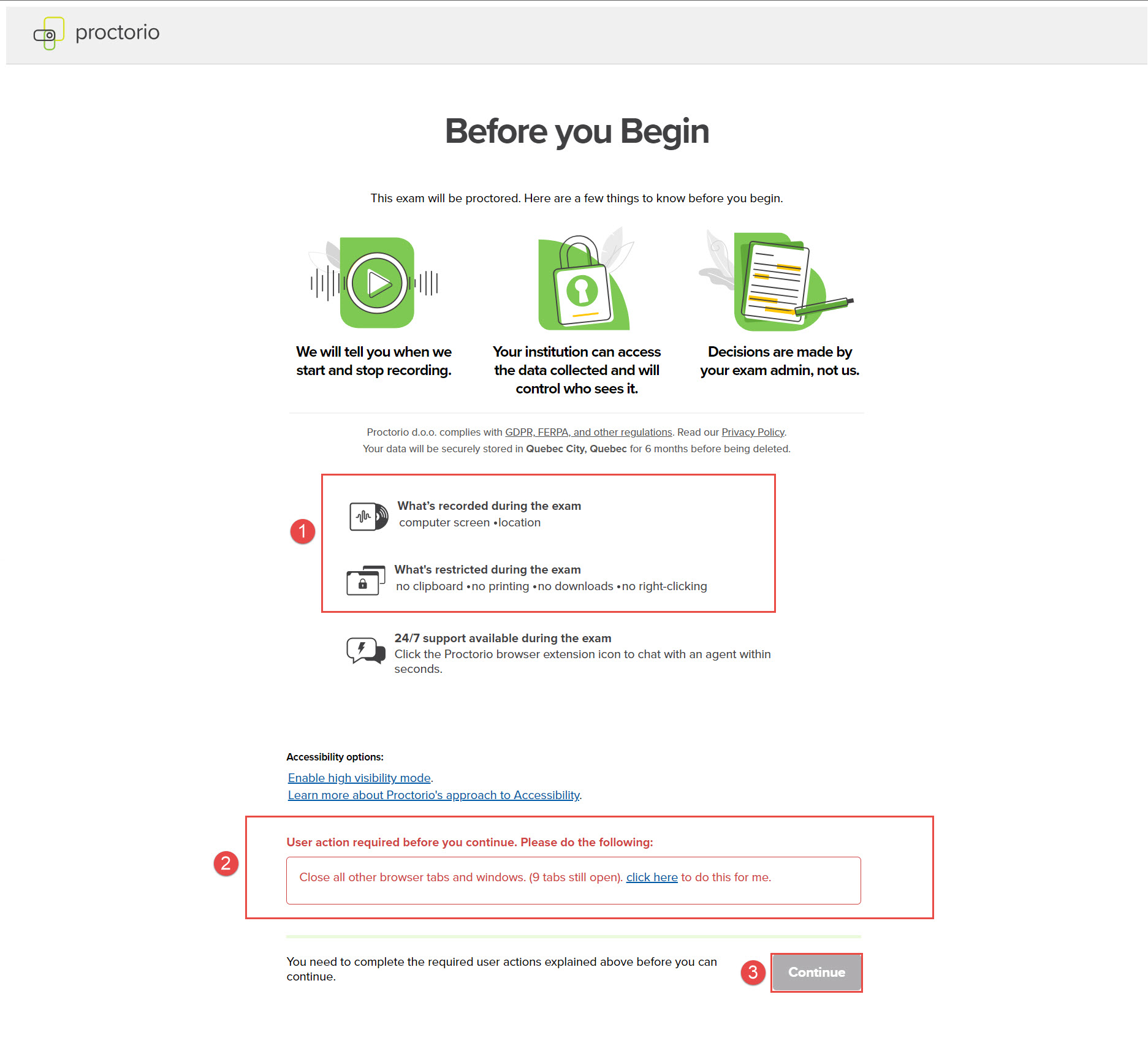Click 'User action required before you continue' warning
Image resolution: width=1148 pixels, height=1043 pixels.
coord(469,842)
